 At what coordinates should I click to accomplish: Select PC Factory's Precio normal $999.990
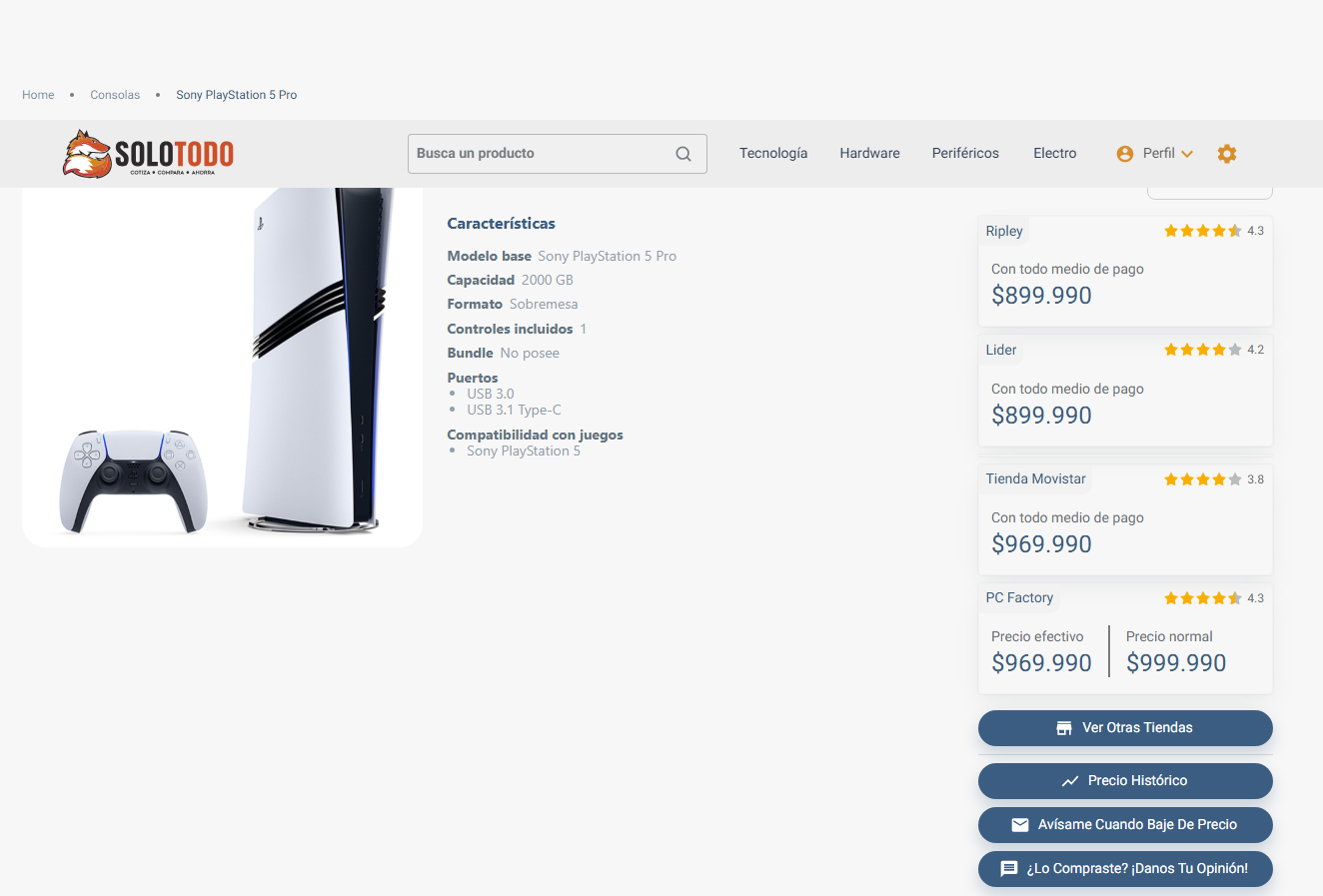(x=1176, y=663)
